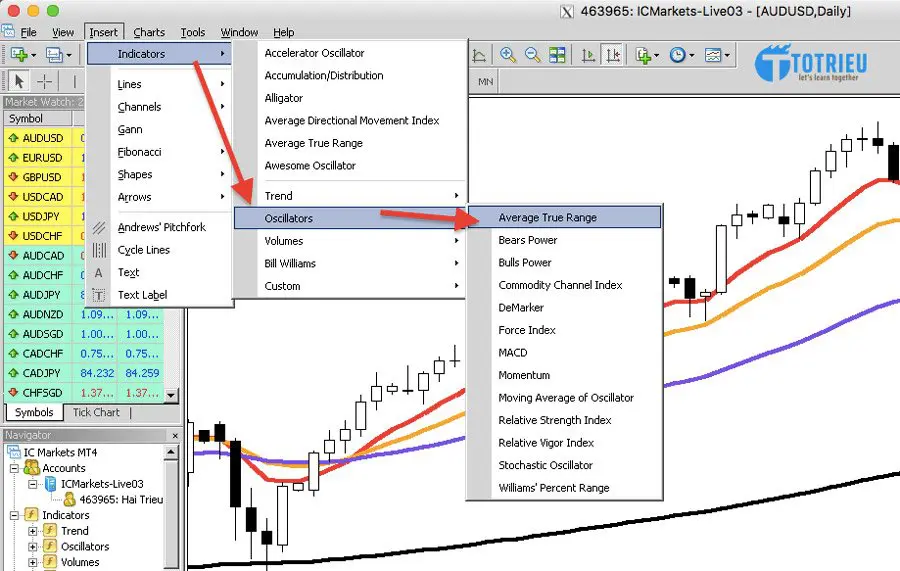
Task: Close the Navigator panel
Action: 176,435
